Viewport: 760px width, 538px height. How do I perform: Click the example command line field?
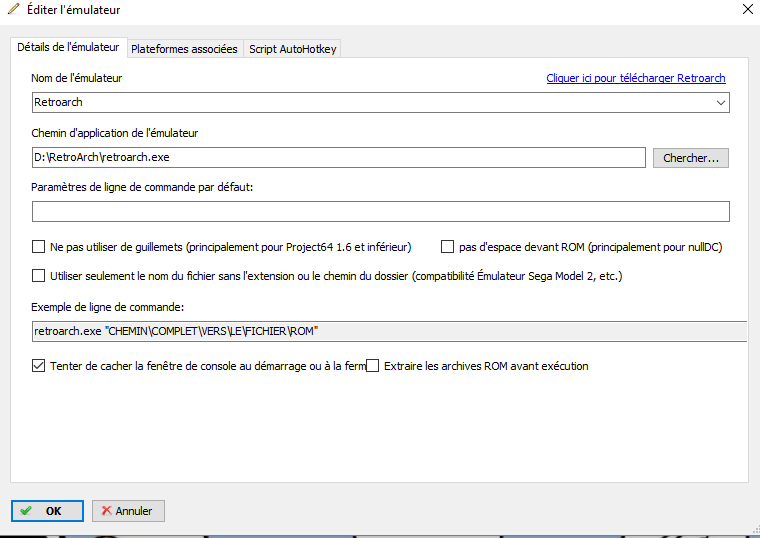tap(389, 332)
